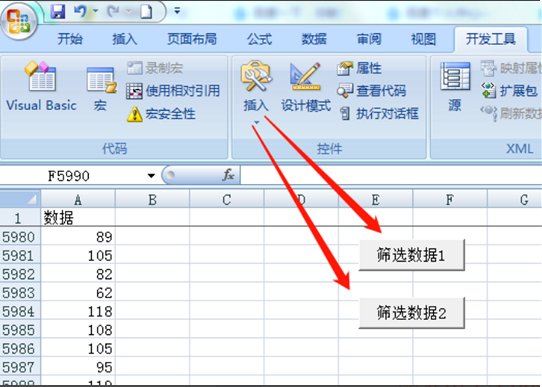Click cell with value 82
The image size is (542, 387).
click(x=78, y=274)
